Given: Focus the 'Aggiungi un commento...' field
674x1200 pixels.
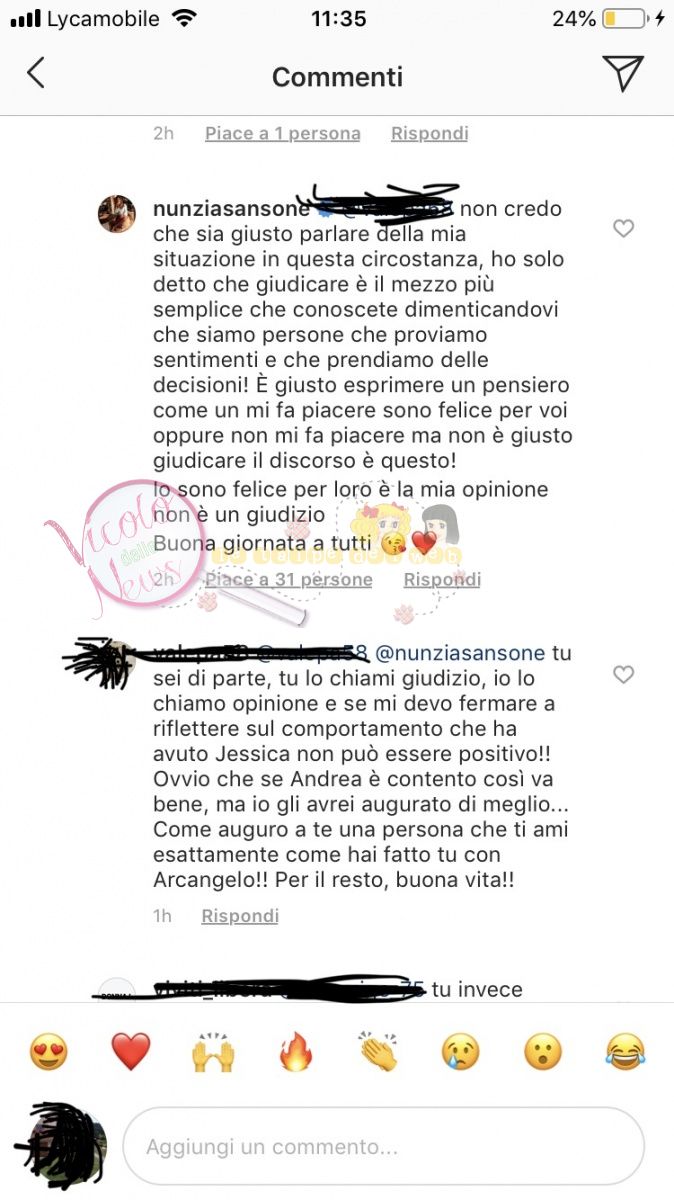Looking at the screenshot, I should click(x=383, y=1146).
